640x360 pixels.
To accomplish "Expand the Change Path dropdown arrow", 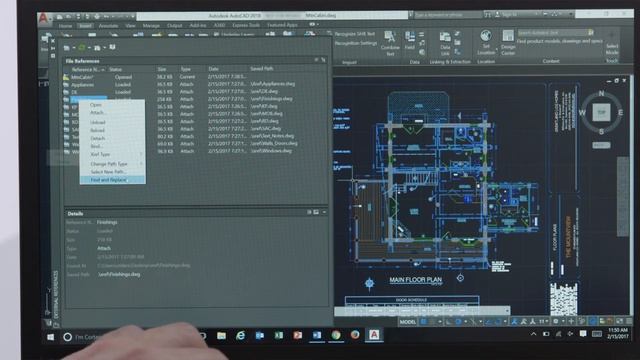I will (x=104, y=48).
